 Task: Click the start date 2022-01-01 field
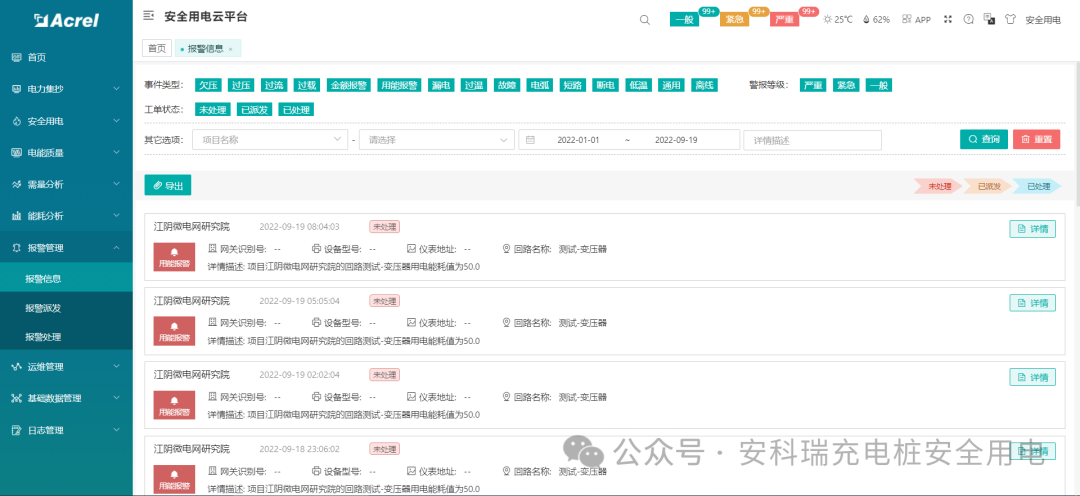tap(578, 140)
